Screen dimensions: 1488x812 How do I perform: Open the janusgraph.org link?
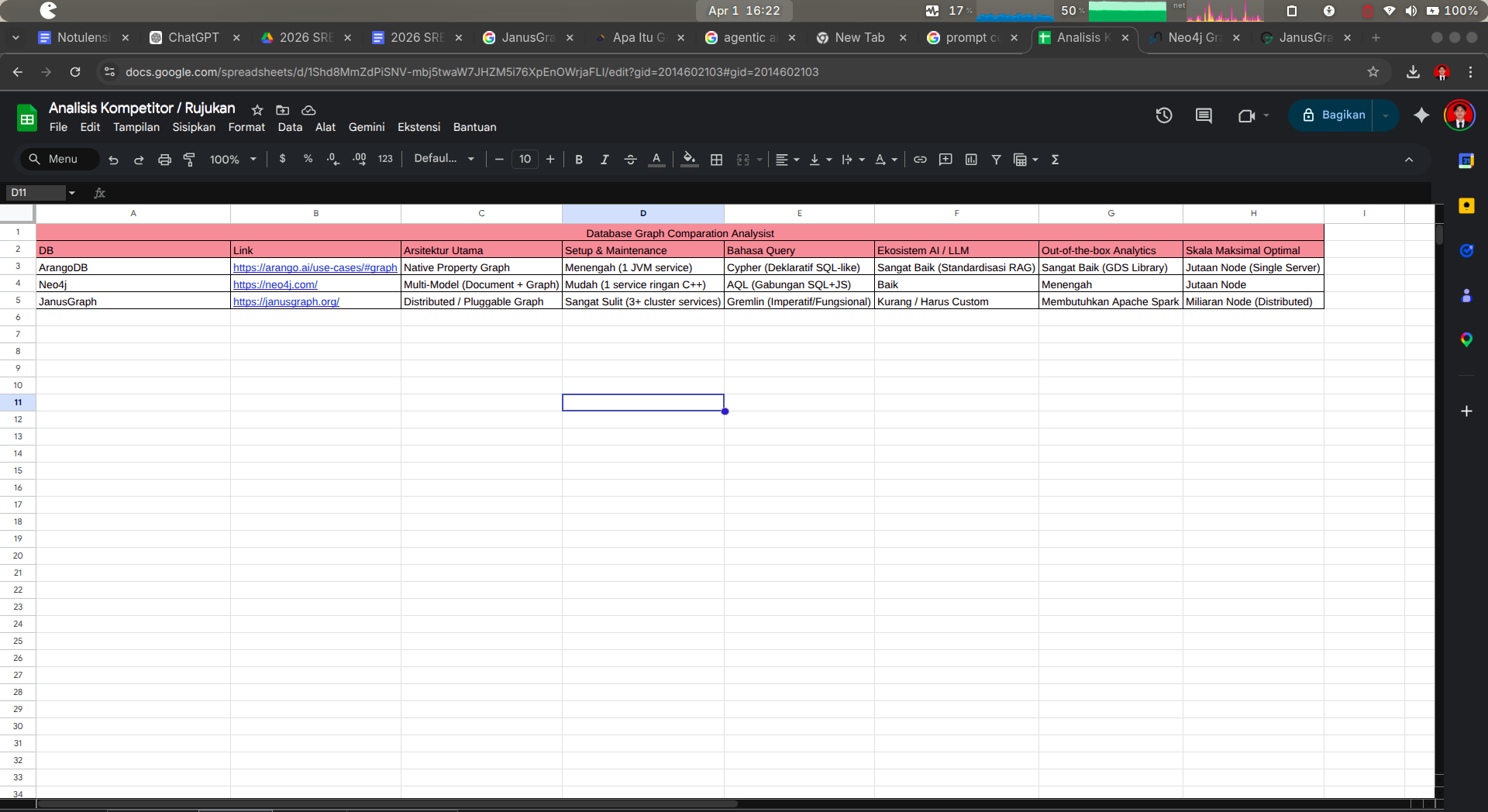[286, 301]
